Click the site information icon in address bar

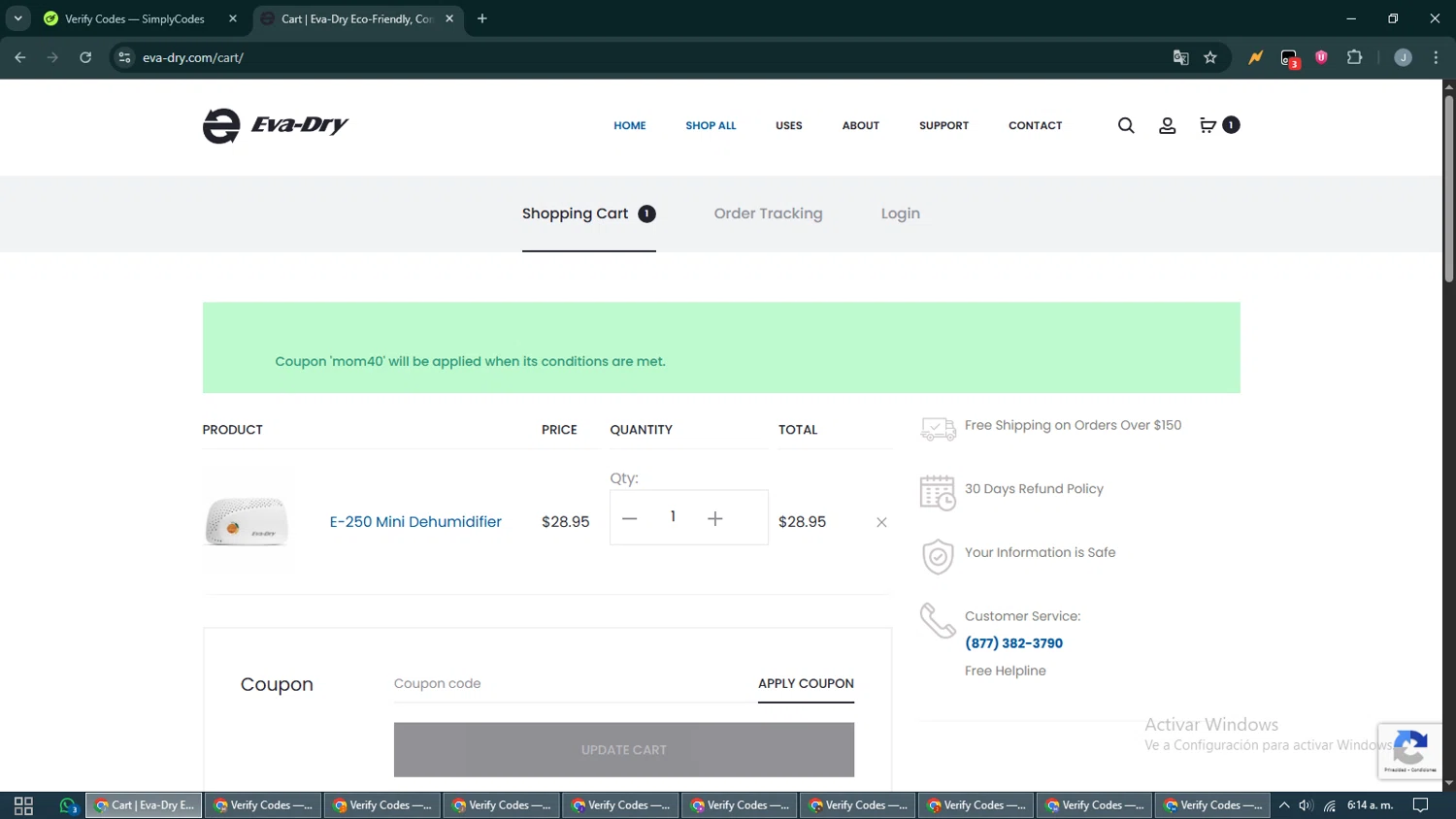pos(124,57)
